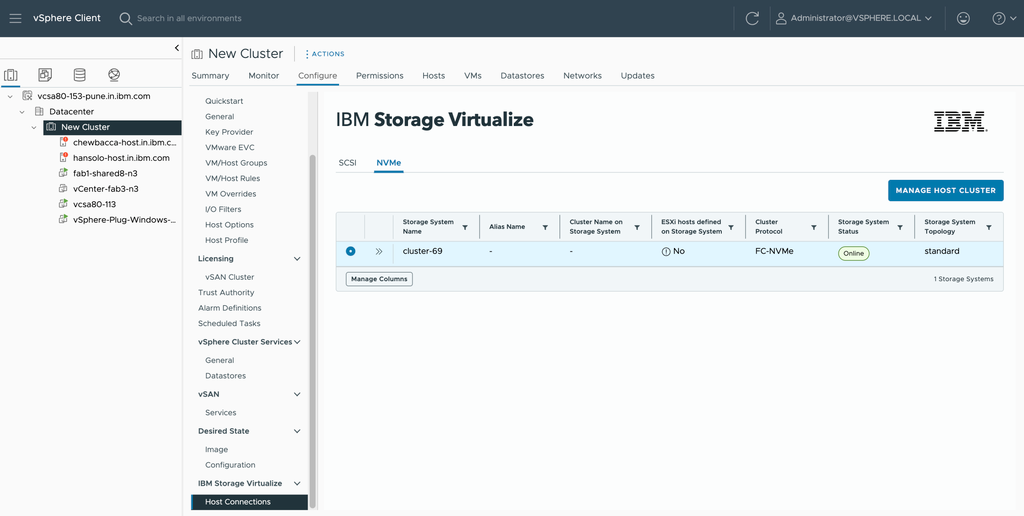Open the Storage System Name column filter
Screen dimensions: 1024x516
(x=465, y=227)
